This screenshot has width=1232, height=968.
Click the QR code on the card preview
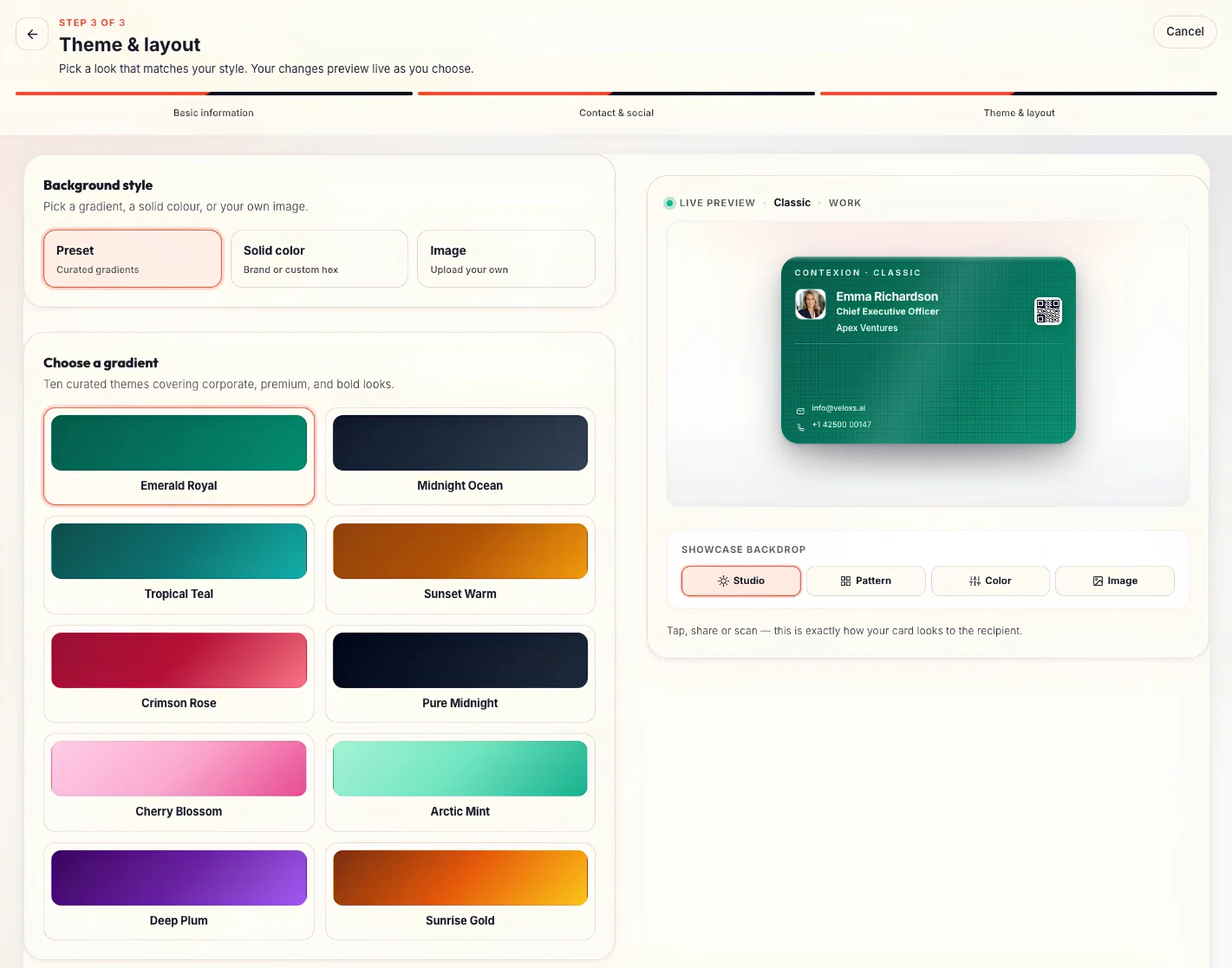[1047, 310]
